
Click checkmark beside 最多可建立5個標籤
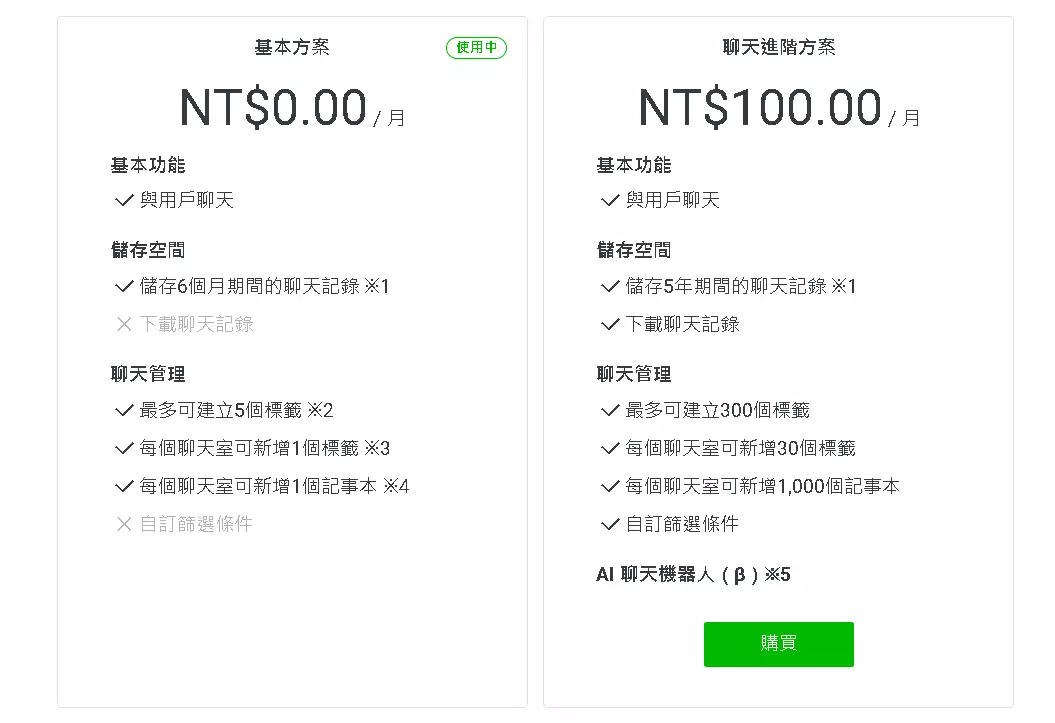tap(124, 411)
